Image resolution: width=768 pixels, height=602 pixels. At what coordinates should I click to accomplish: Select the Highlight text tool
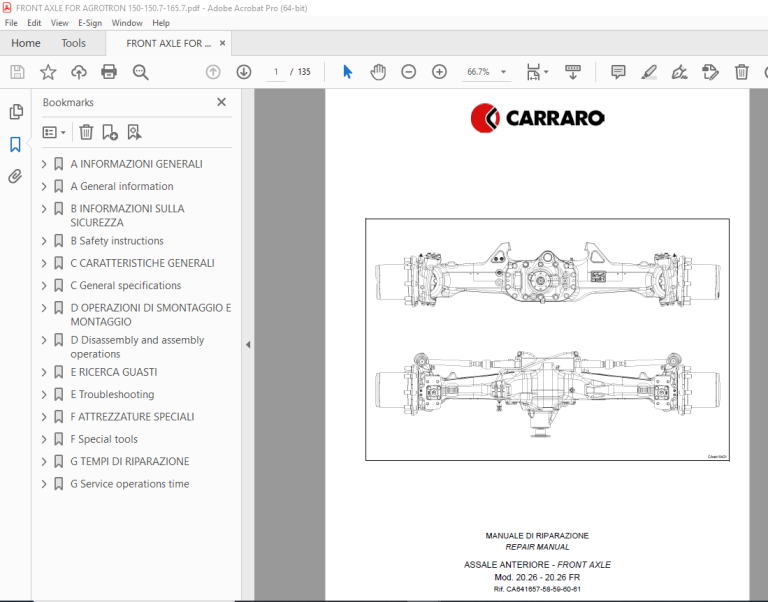[x=649, y=72]
